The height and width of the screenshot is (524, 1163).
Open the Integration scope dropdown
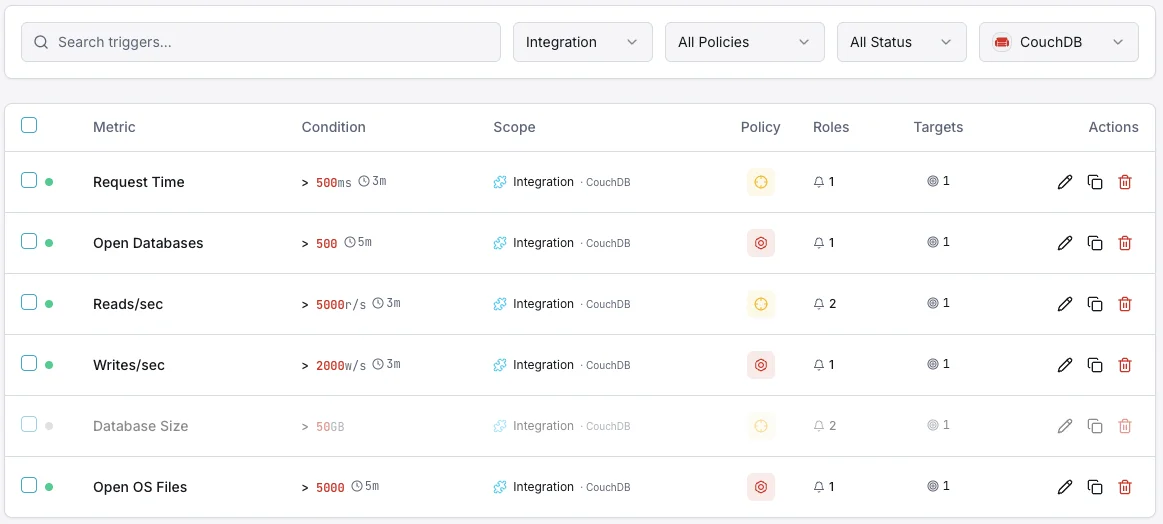point(582,42)
